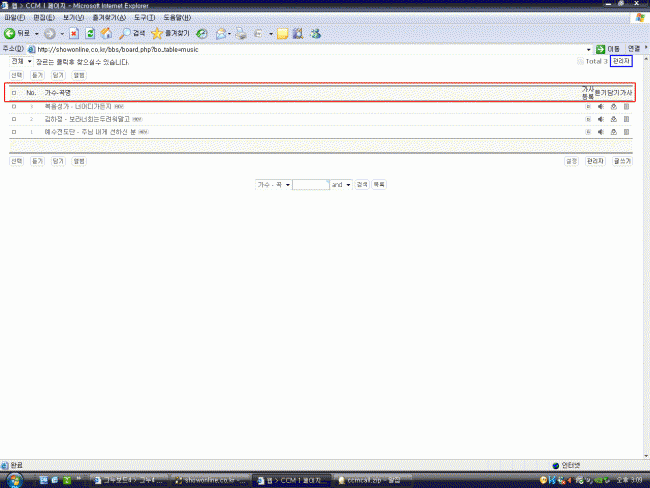650x488 pixels.
Task: Open the 'and' search operator dropdown
Action: pos(341,185)
